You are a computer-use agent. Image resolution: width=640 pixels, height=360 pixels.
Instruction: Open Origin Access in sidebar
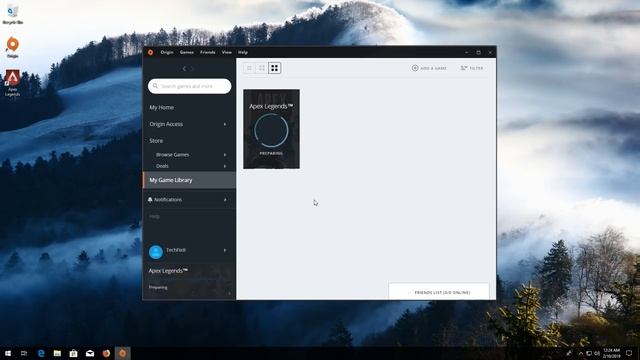click(x=166, y=124)
